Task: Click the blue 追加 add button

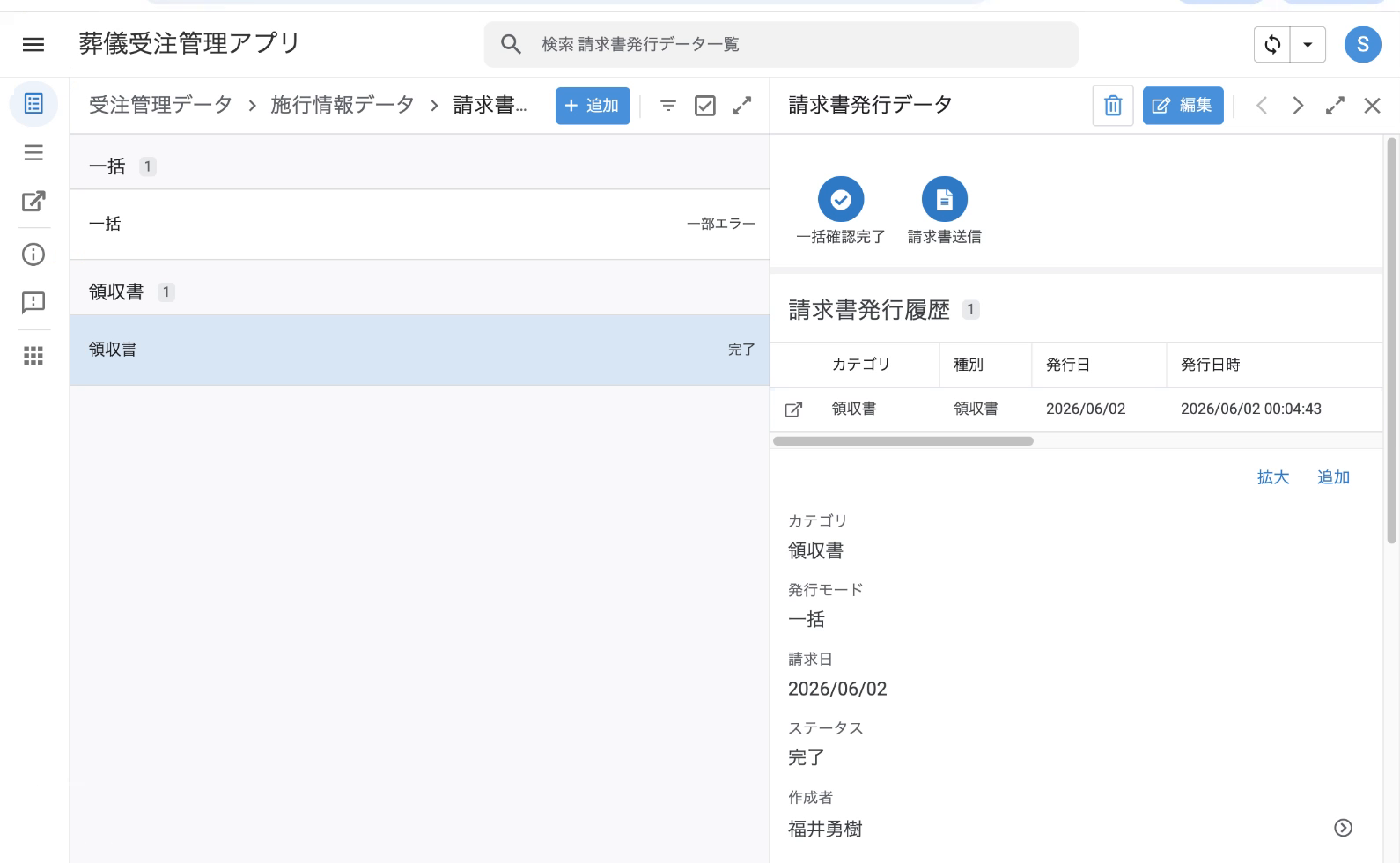Action: pos(593,106)
